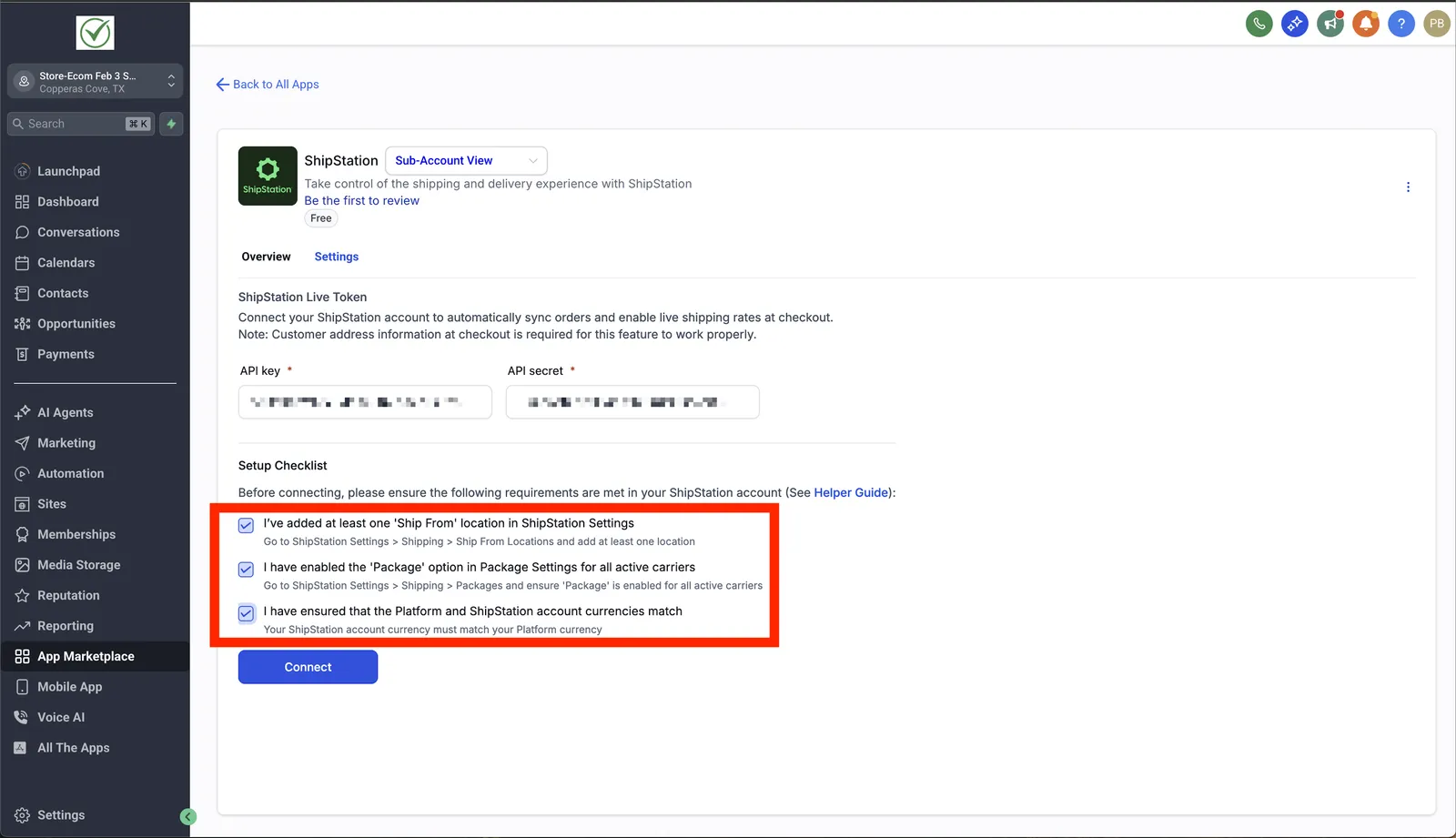Click the Free pricing badge
The width and height of the screenshot is (1456, 838).
click(321, 218)
